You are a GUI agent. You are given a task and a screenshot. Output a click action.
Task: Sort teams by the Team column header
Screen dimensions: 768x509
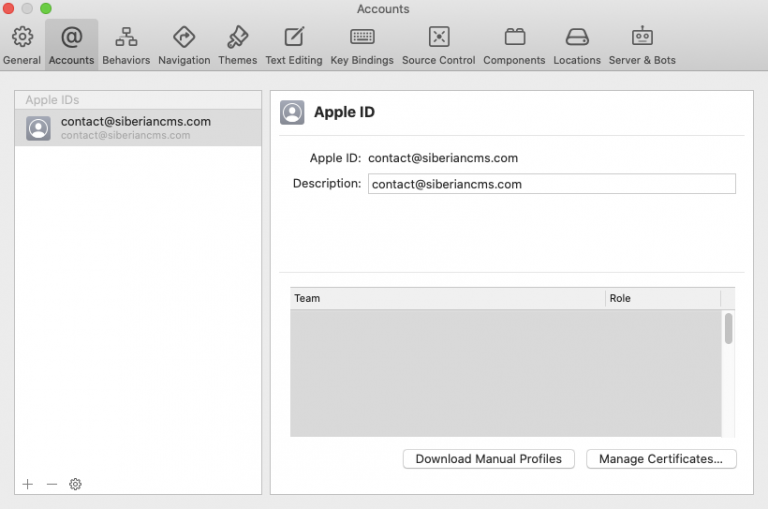coord(448,298)
